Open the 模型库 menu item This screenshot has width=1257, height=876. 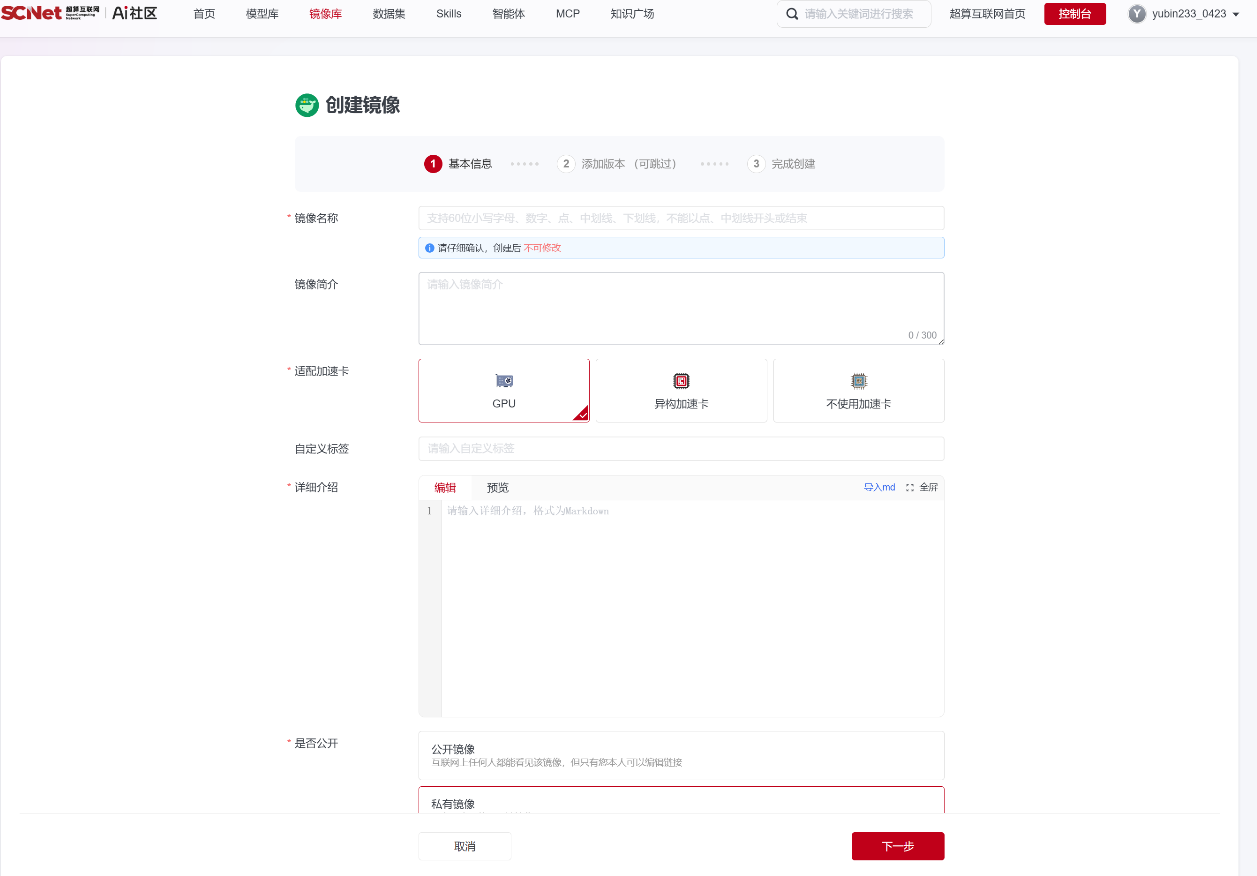[262, 14]
